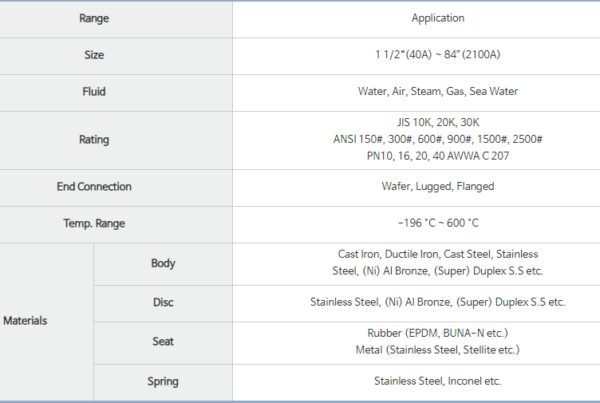Screen dimensions: 600x403
Task: Select the Rating row label
Action: click(94, 140)
